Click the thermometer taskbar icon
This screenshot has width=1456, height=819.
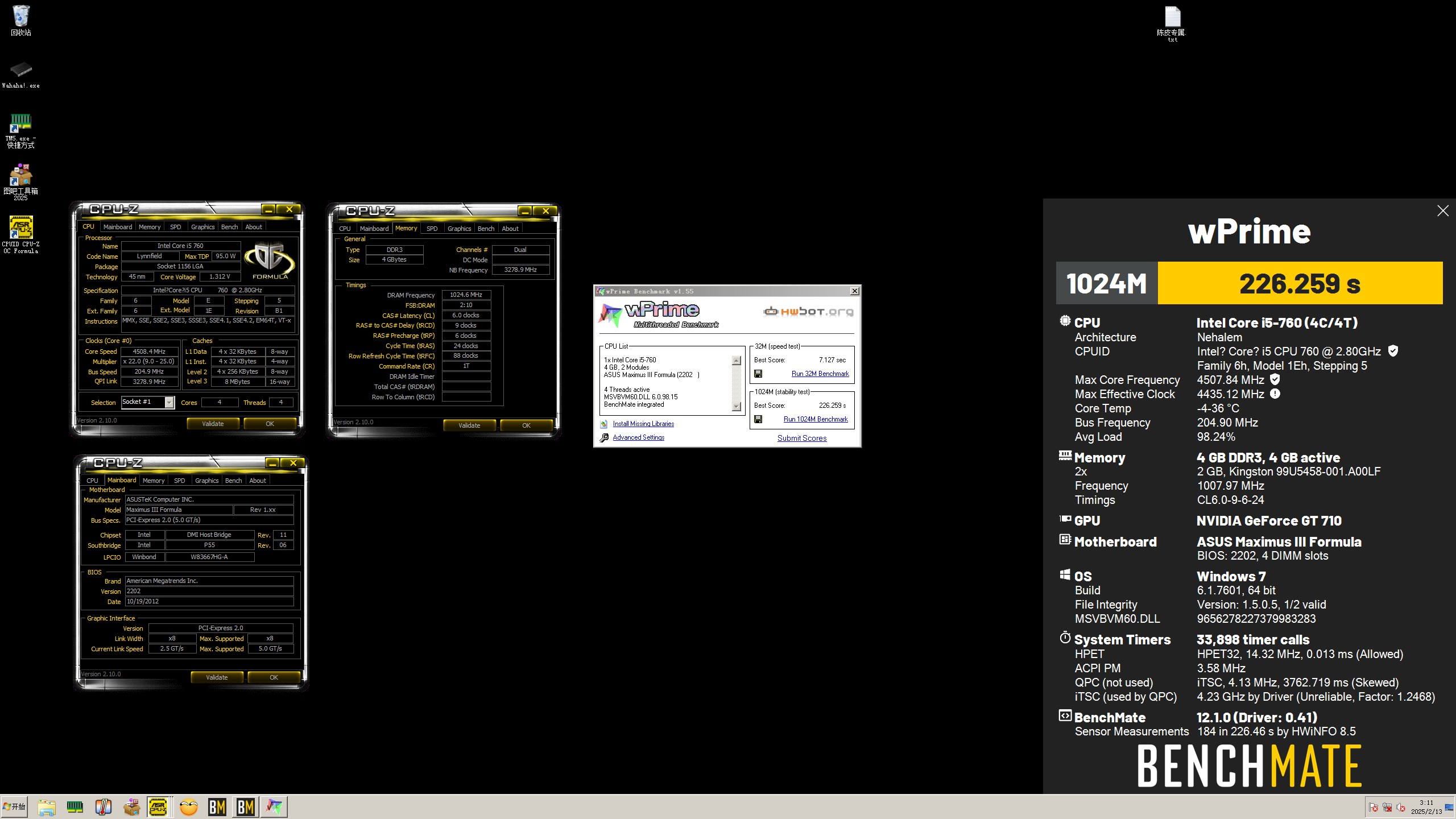tap(103, 807)
